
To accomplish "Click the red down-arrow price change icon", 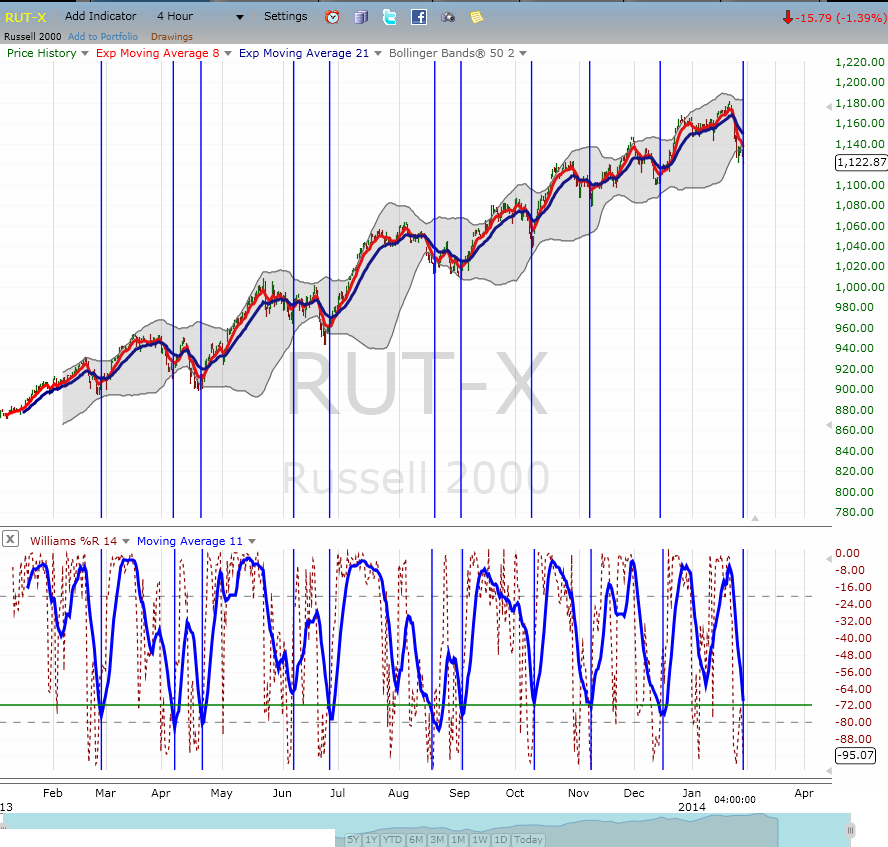I will (x=787, y=18).
